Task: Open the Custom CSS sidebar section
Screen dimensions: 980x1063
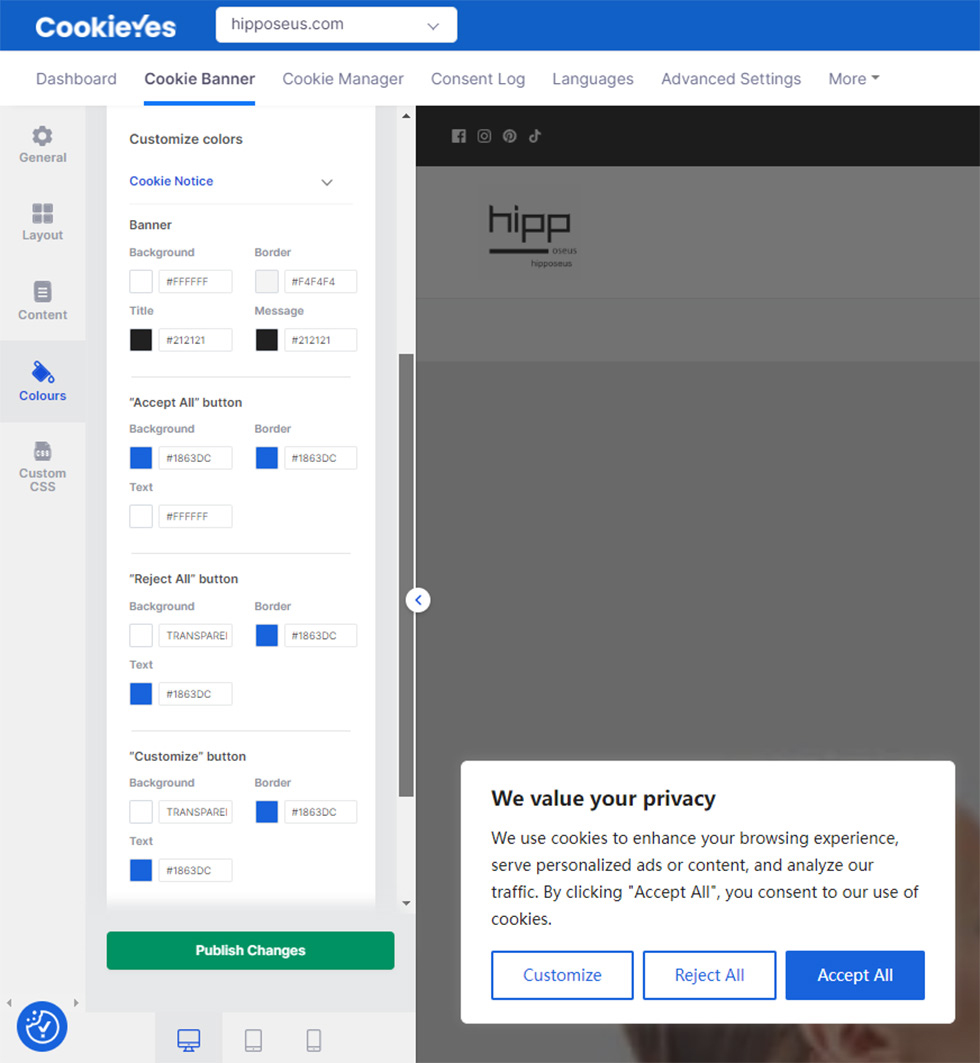Action: [x=42, y=466]
